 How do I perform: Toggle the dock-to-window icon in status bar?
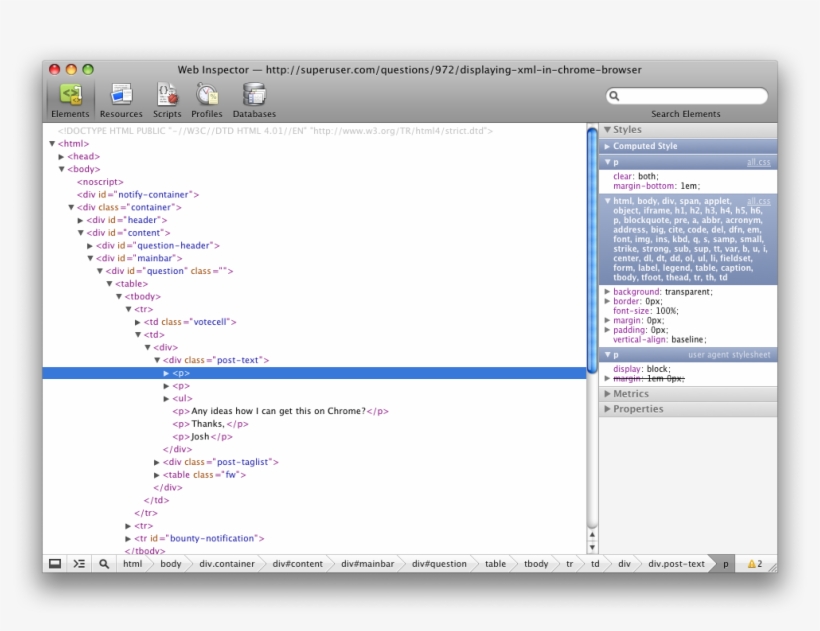point(55,564)
